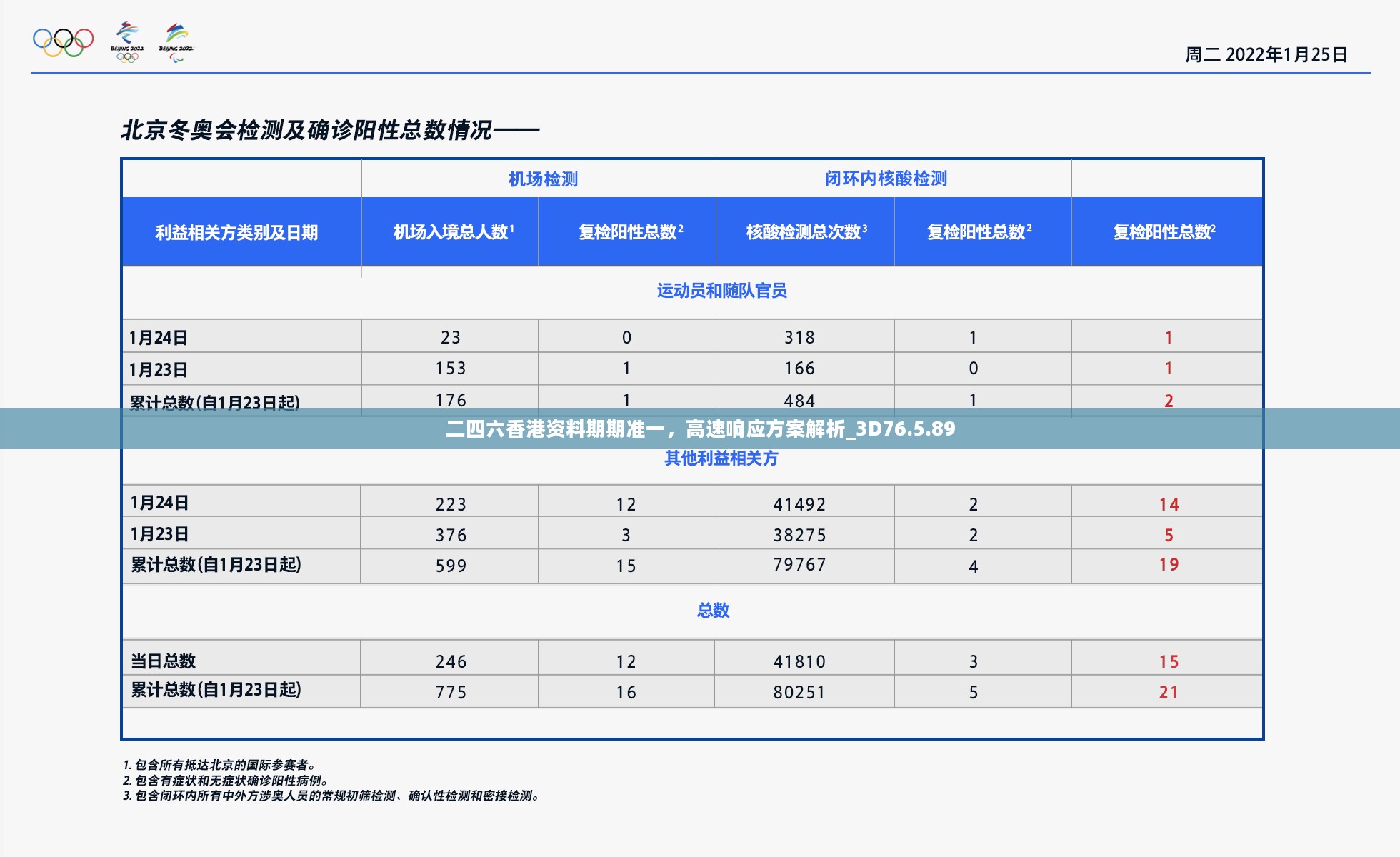Image resolution: width=1400 pixels, height=857 pixels.
Task: Select the title 北京冬奥会检测及确诊阳性总数情况
Action: click(x=307, y=130)
